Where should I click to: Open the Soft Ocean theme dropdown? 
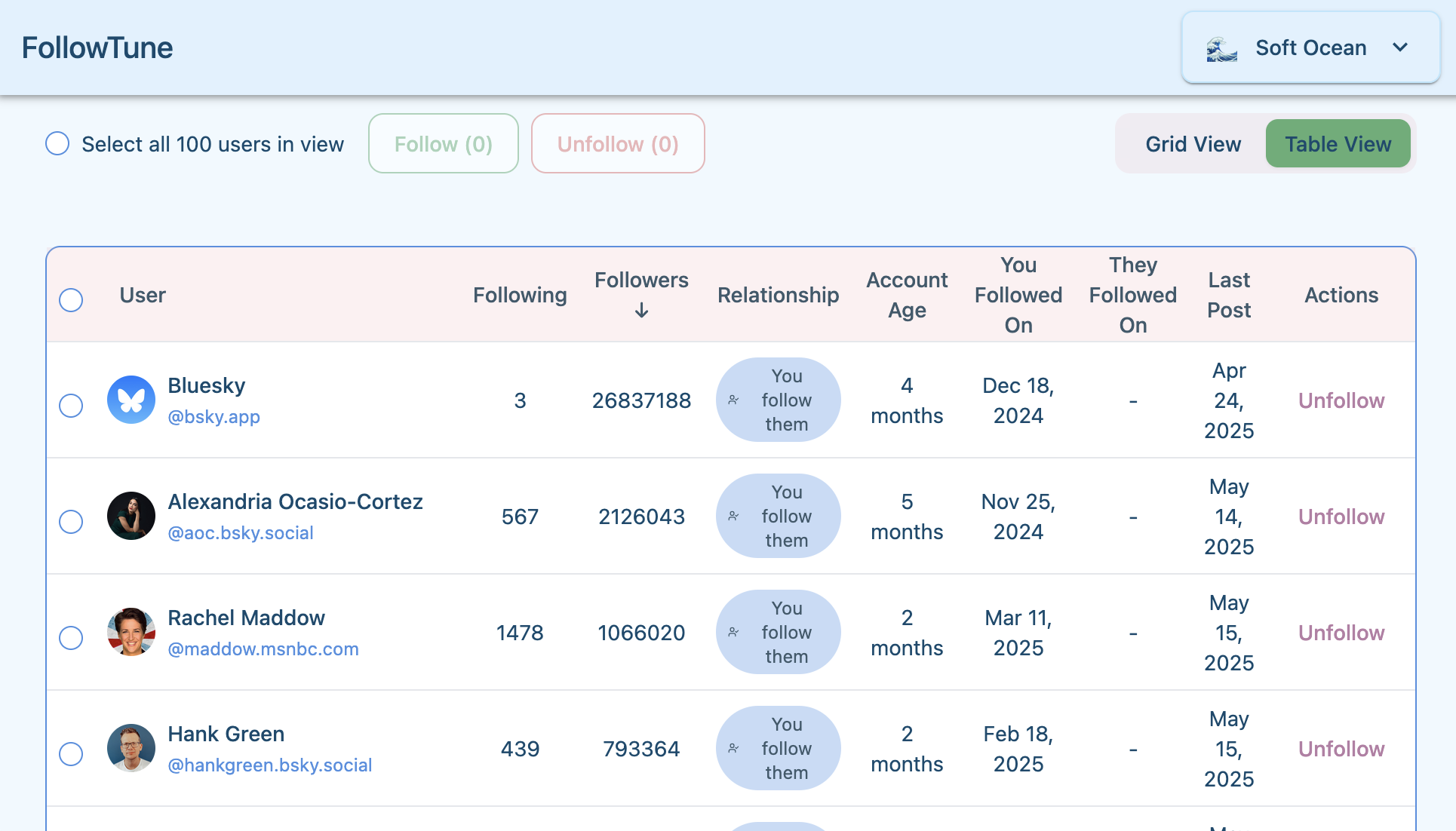click(x=1310, y=48)
